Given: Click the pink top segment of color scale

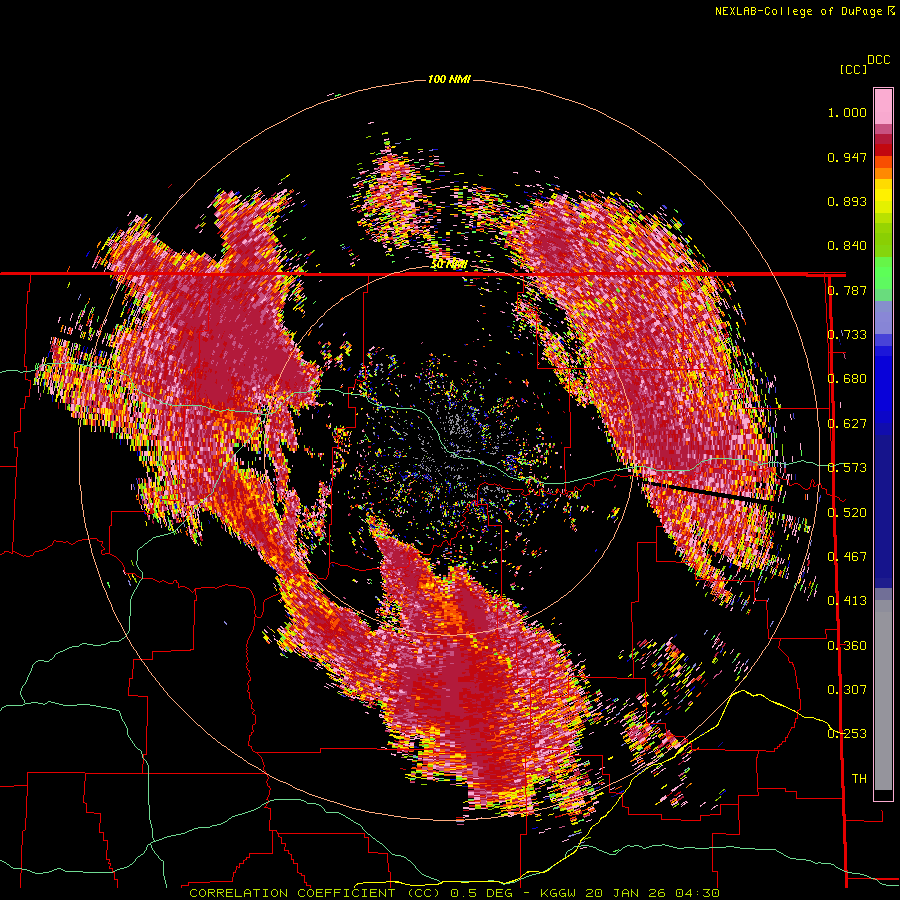Looking at the screenshot, I should click(x=883, y=106).
